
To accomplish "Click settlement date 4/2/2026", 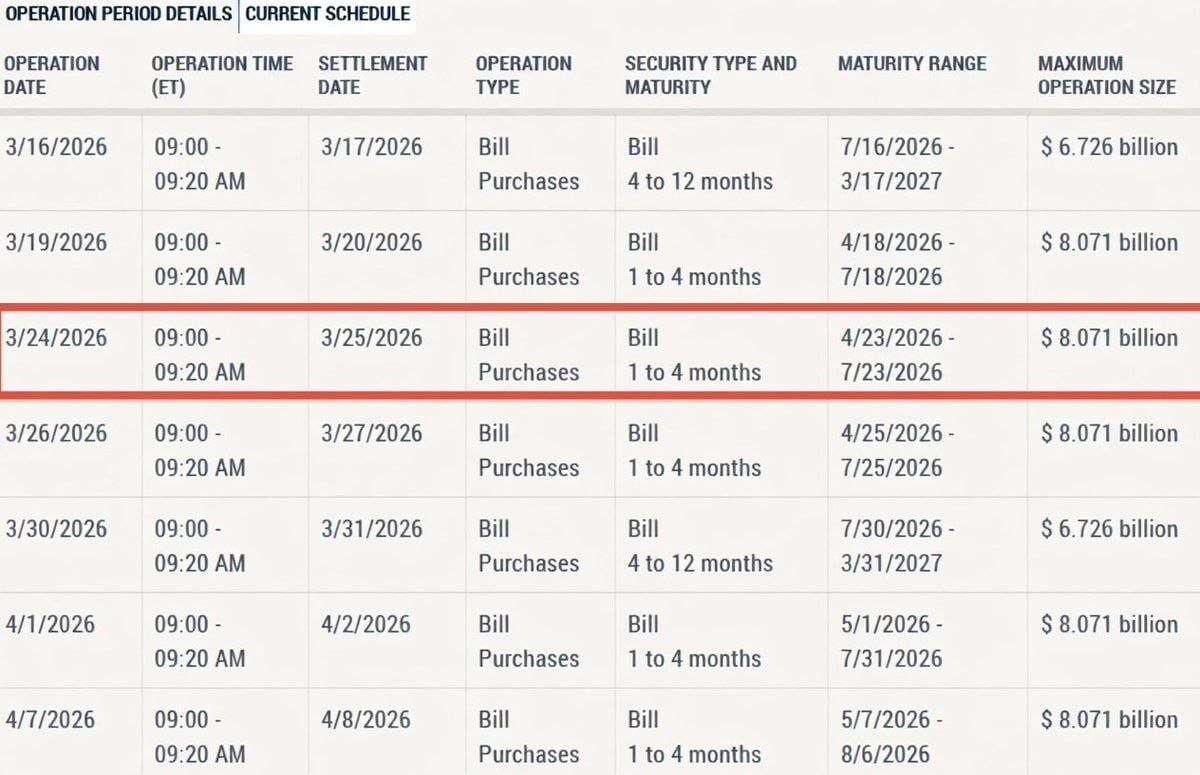I will tap(366, 625).
